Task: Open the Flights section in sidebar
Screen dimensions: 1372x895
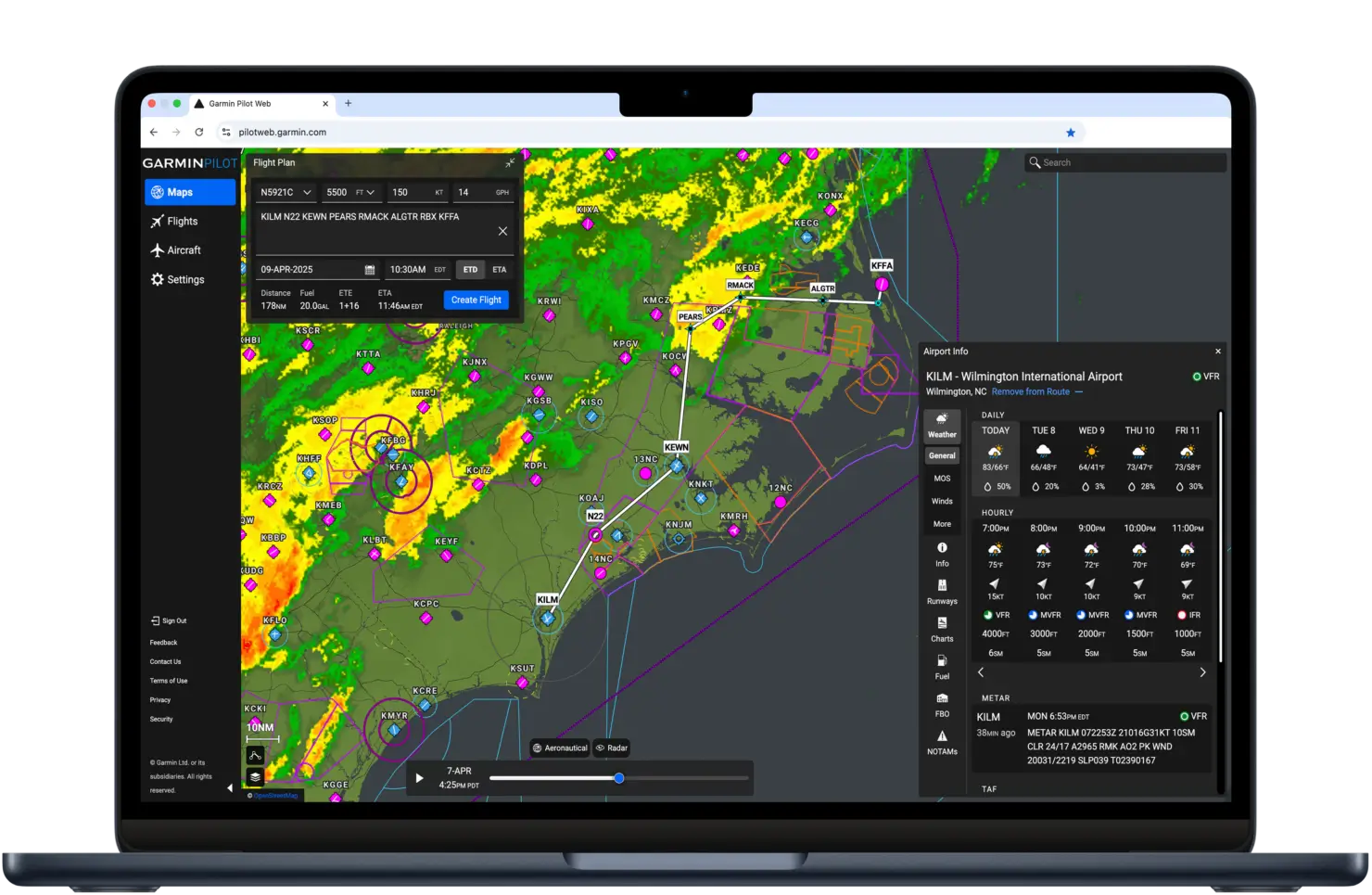Action: click(174, 222)
